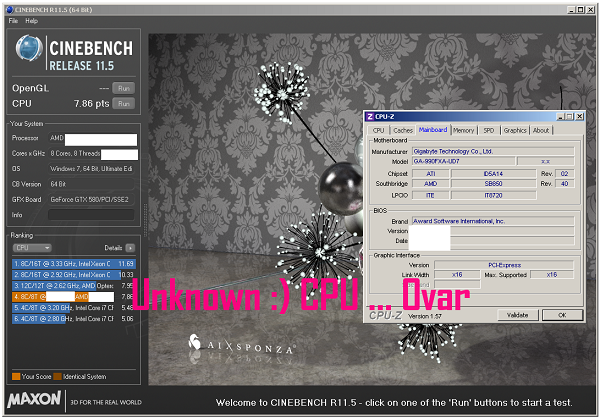Image resolution: width=600 pixels, height=419 pixels.
Task: Select ranking entry 2 Intel Xeon 2.92 GHz
Action: [x=74, y=275]
